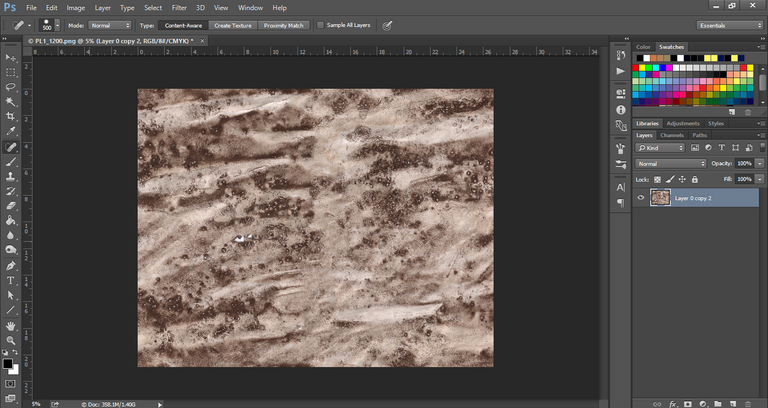Hide Layer 0 copy 2 using eye icon
Viewport: 768px width, 408px height.
640,198
